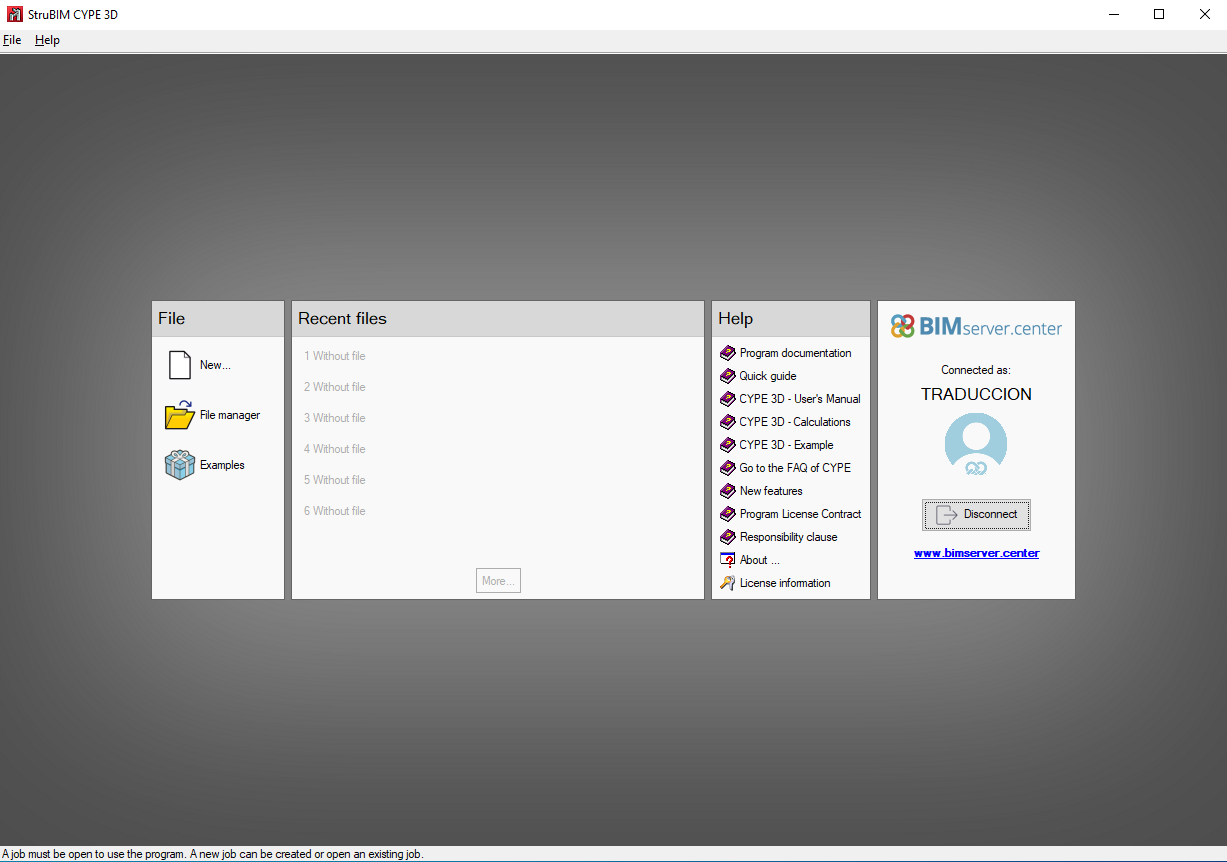This screenshot has height=862, width=1227.
Task: Close the StruBIM CYPE 3D window
Action: pos(1204,14)
